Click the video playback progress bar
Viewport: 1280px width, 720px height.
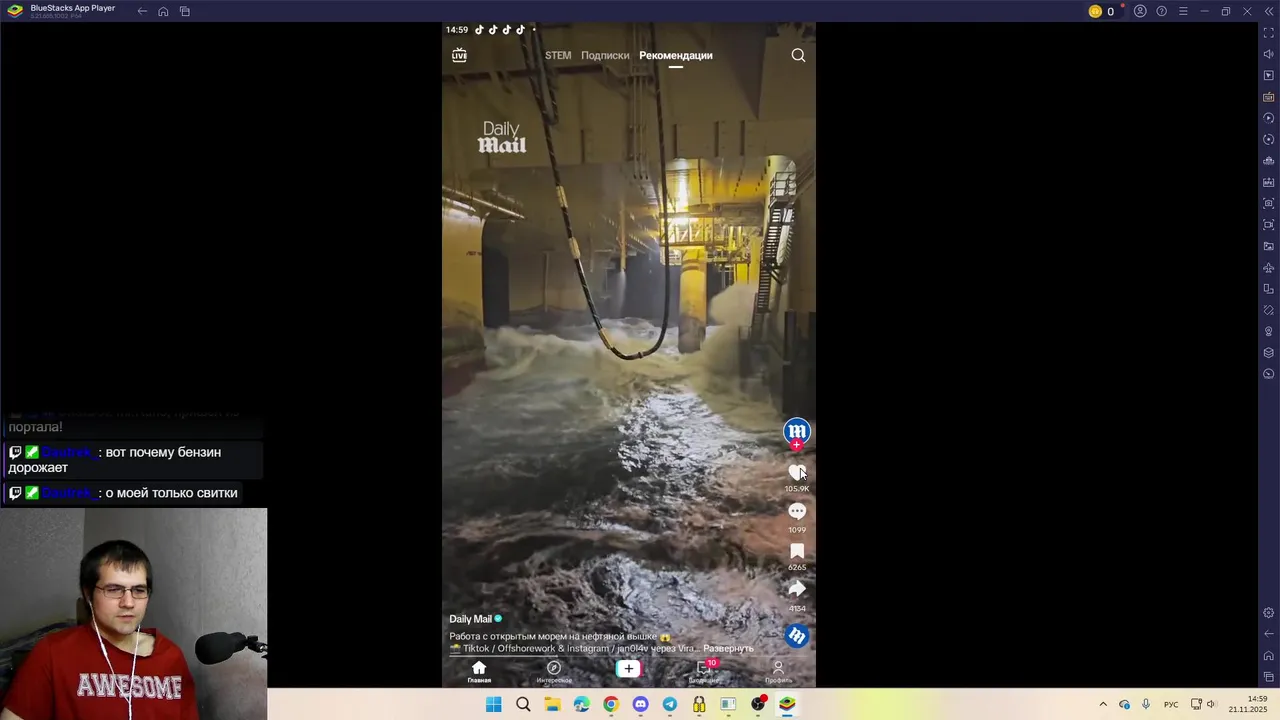click(628, 657)
